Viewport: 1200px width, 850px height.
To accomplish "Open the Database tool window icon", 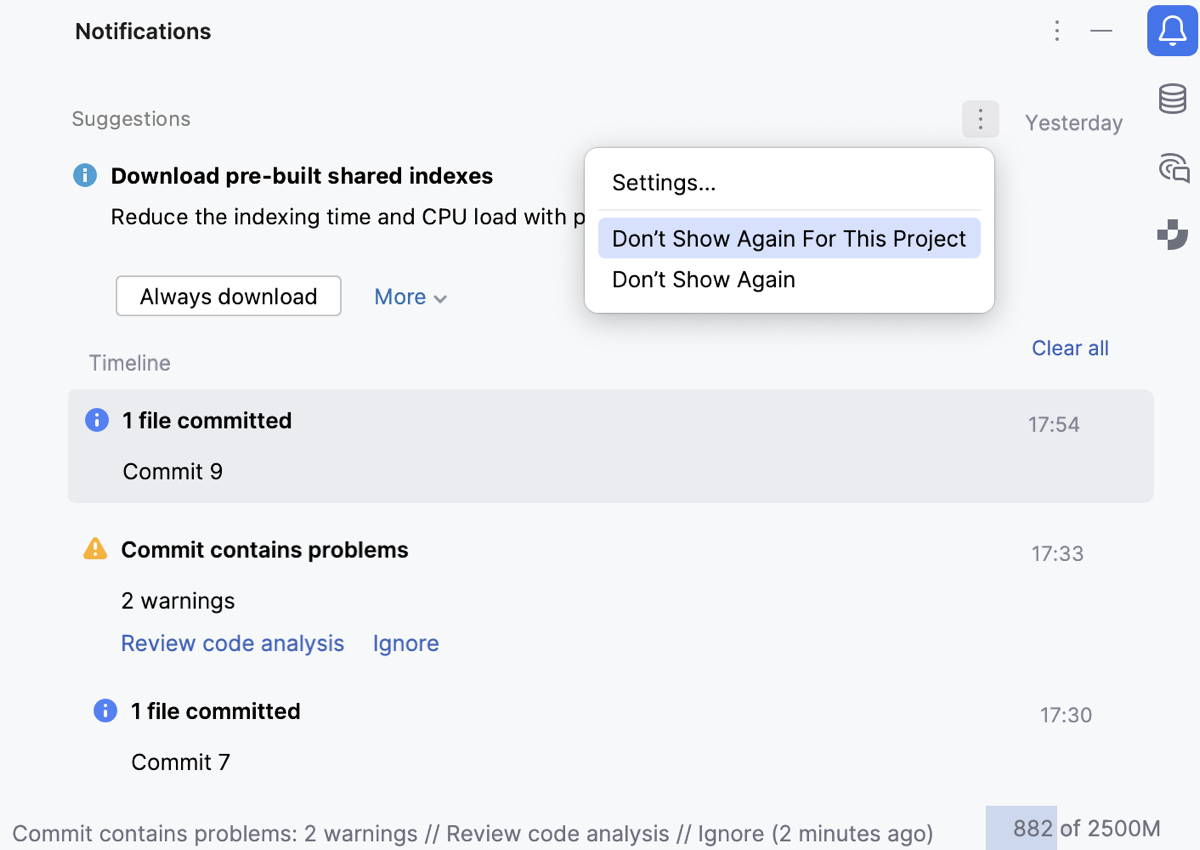I will pyautogui.click(x=1171, y=98).
